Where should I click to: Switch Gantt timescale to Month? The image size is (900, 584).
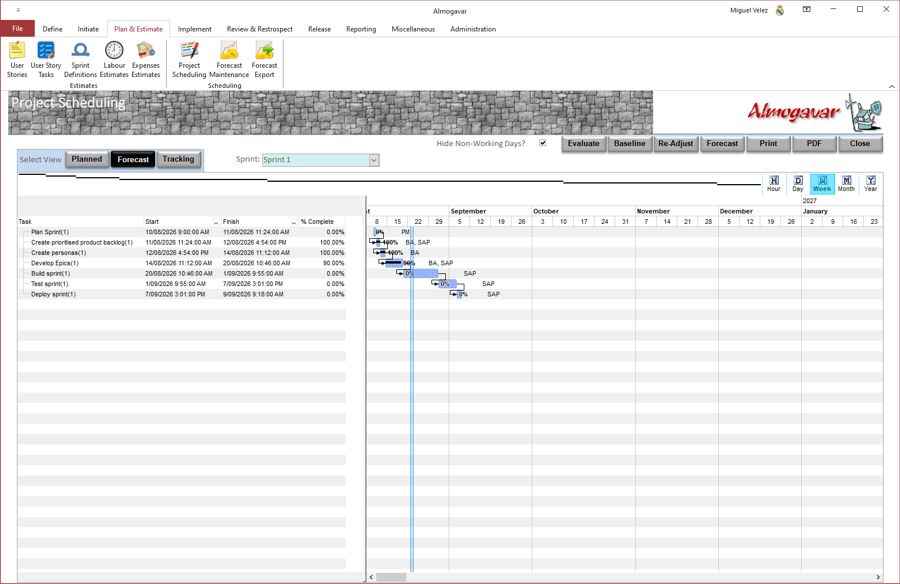pyautogui.click(x=846, y=184)
